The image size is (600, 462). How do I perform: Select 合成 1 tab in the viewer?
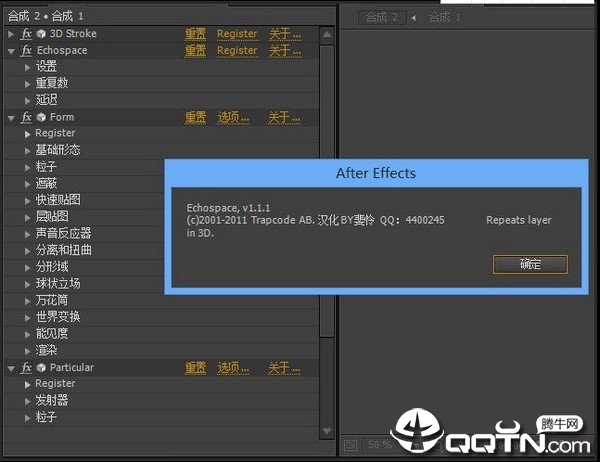pyautogui.click(x=445, y=17)
